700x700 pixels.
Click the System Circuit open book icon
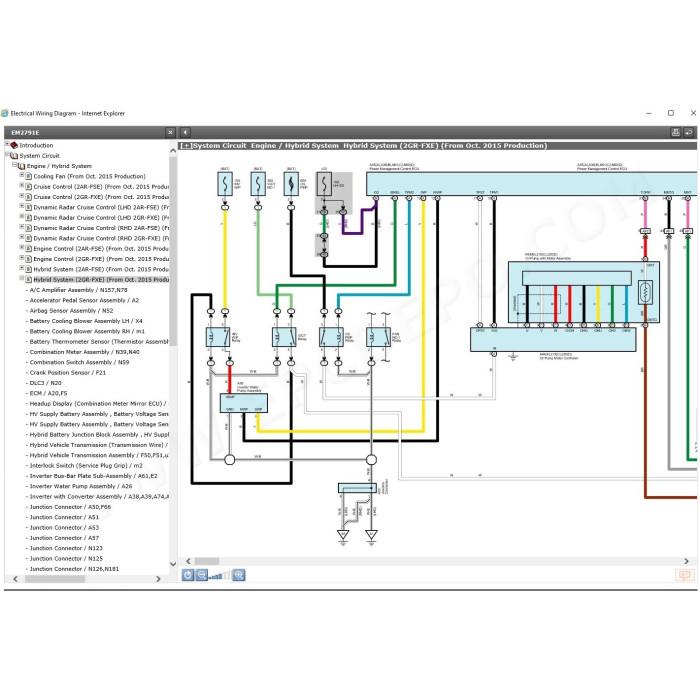(x=14, y=156)
